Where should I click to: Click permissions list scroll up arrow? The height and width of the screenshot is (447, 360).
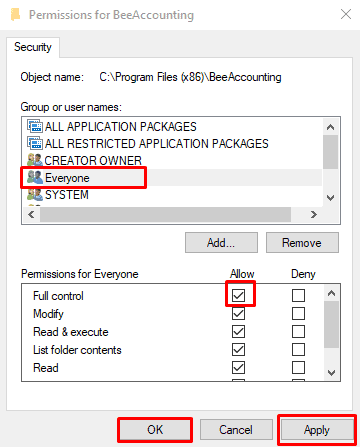pos(331,293)
